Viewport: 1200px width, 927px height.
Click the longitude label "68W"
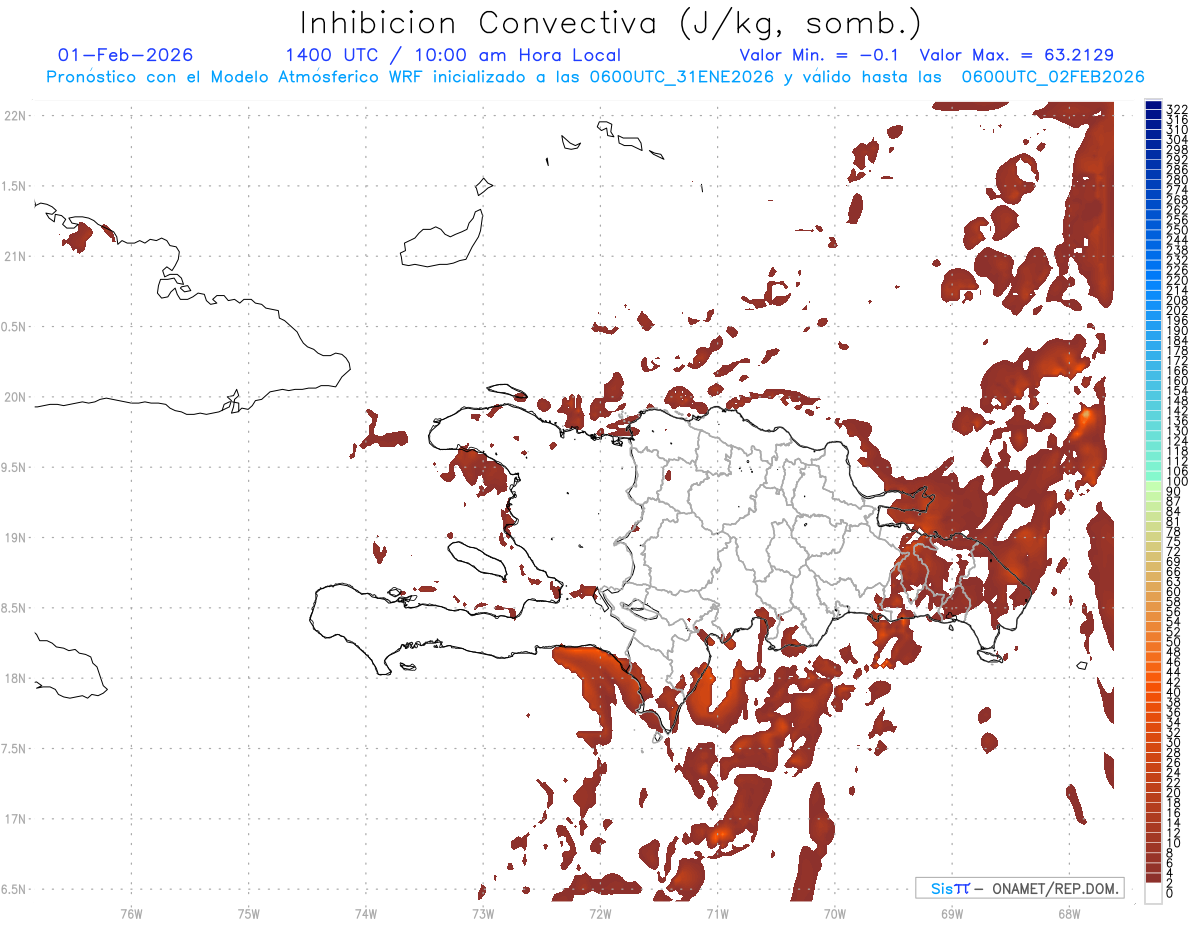1069,913
